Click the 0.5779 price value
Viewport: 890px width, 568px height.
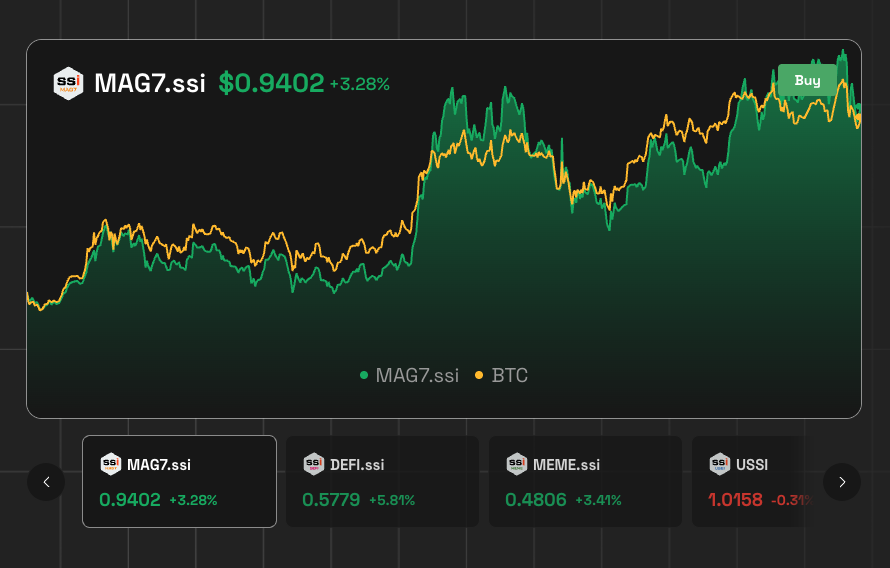click(331, 500)
